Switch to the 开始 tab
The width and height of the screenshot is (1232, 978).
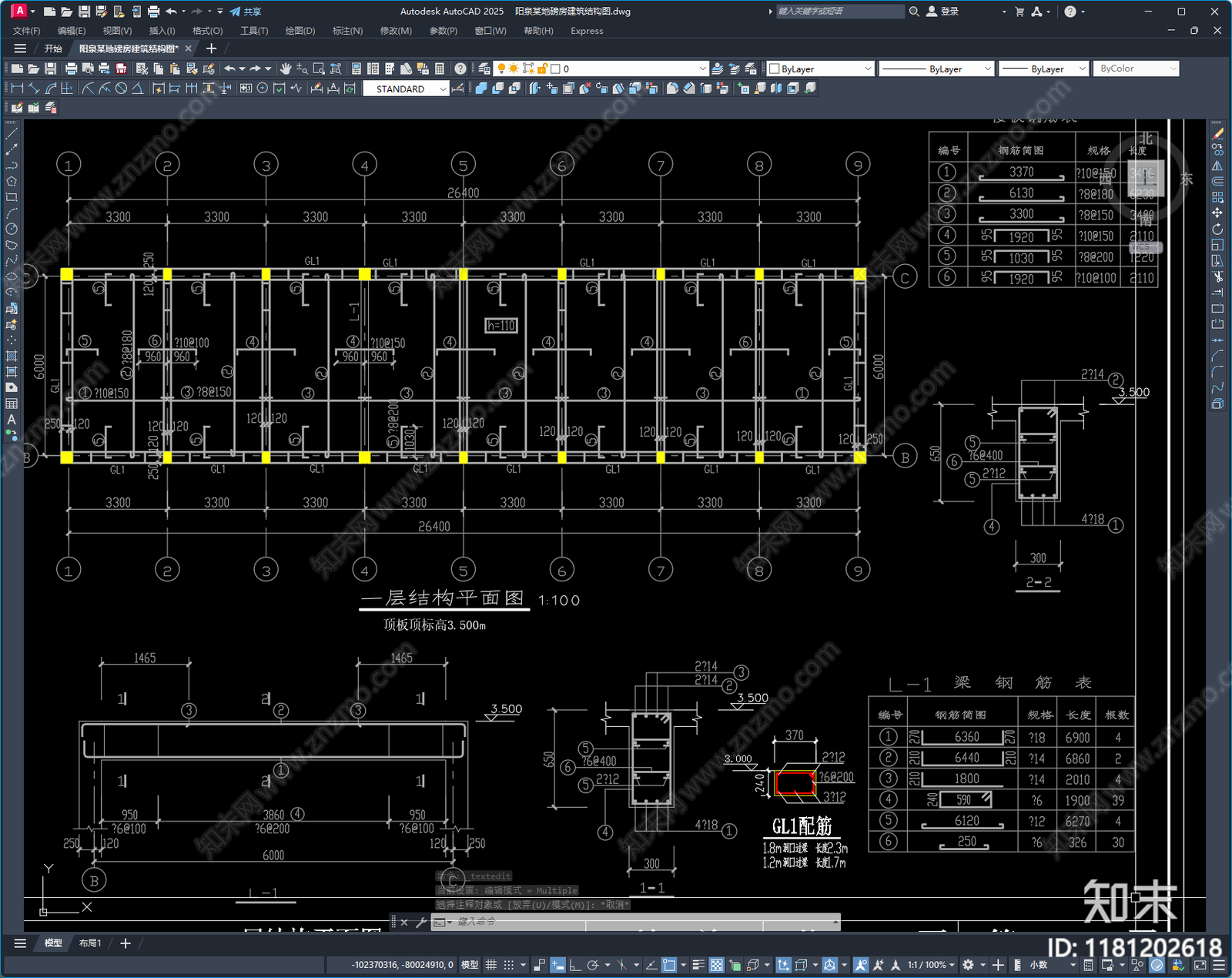pos(52,49)
